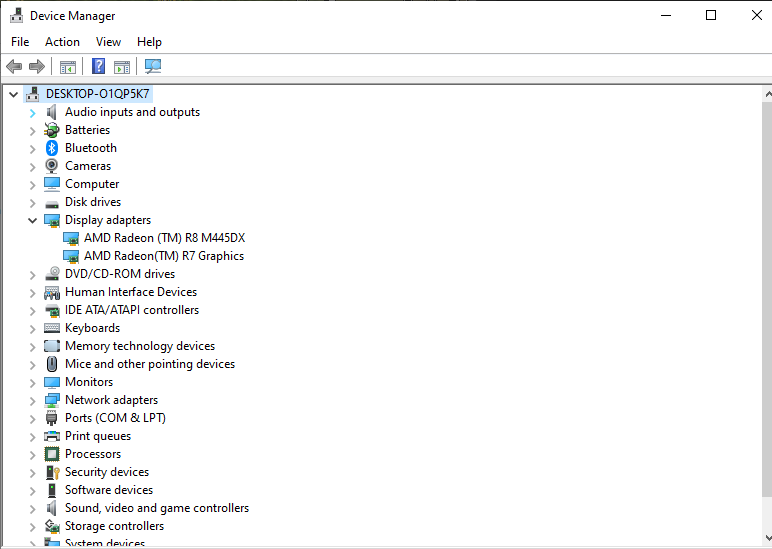Select the Keyboards category label
Image resolution: width=772 pixels, height=549 pixels.
[x=93, y=328]
